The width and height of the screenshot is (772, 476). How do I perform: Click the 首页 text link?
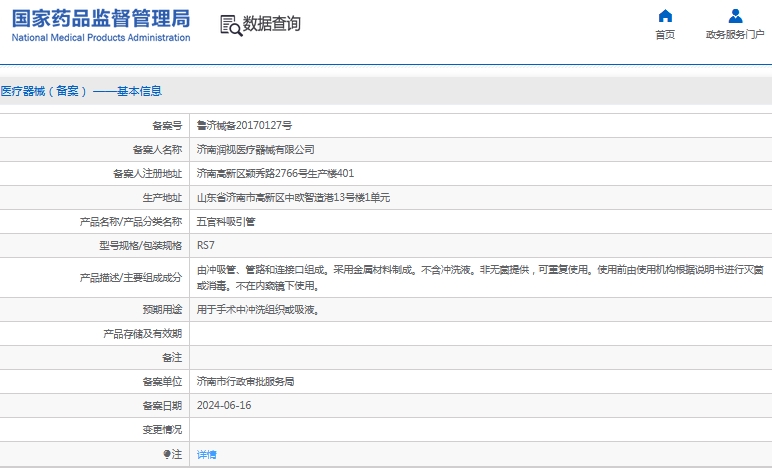coord(665,34)
